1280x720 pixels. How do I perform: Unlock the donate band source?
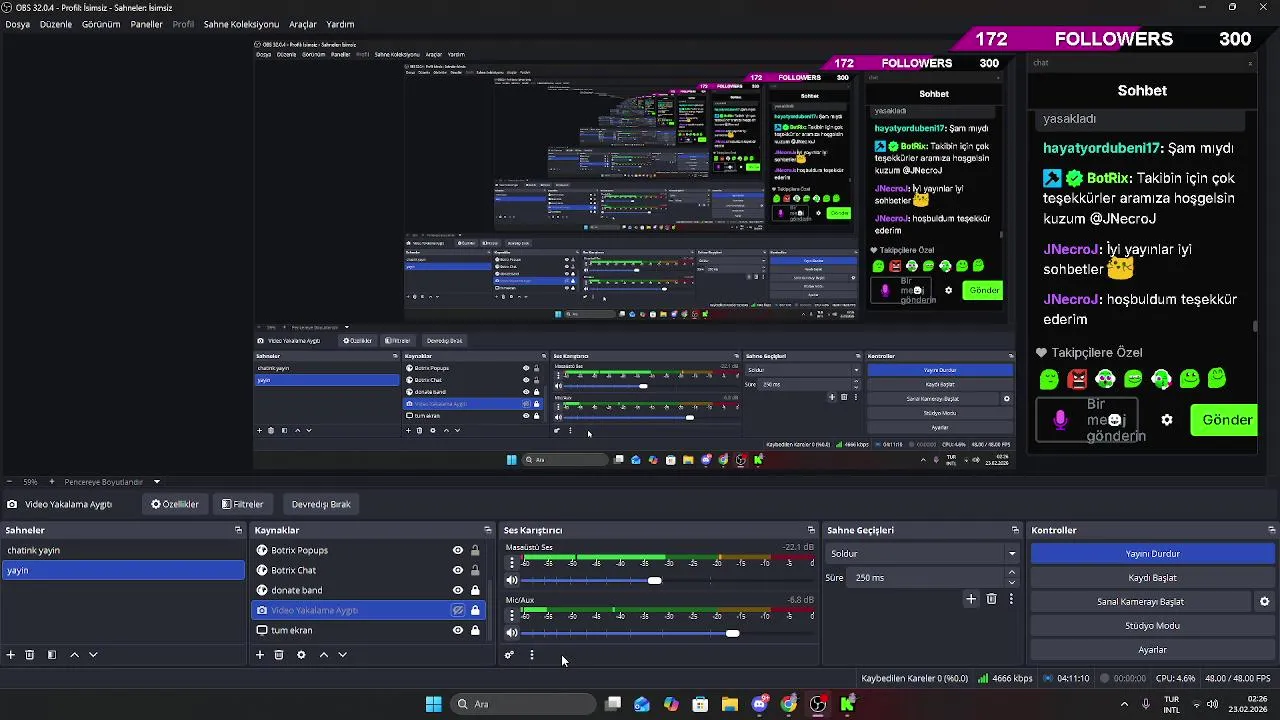pyautogui.click(x=475, y=590)
